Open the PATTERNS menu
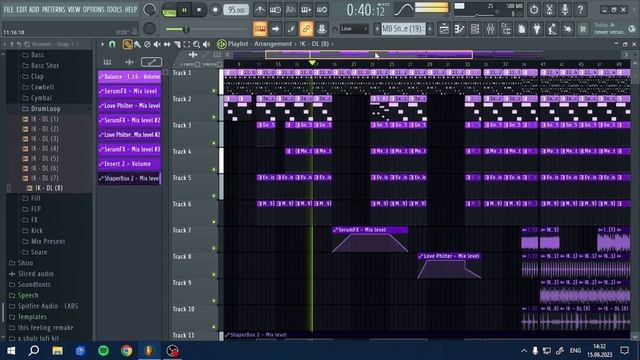 [53, 9]
